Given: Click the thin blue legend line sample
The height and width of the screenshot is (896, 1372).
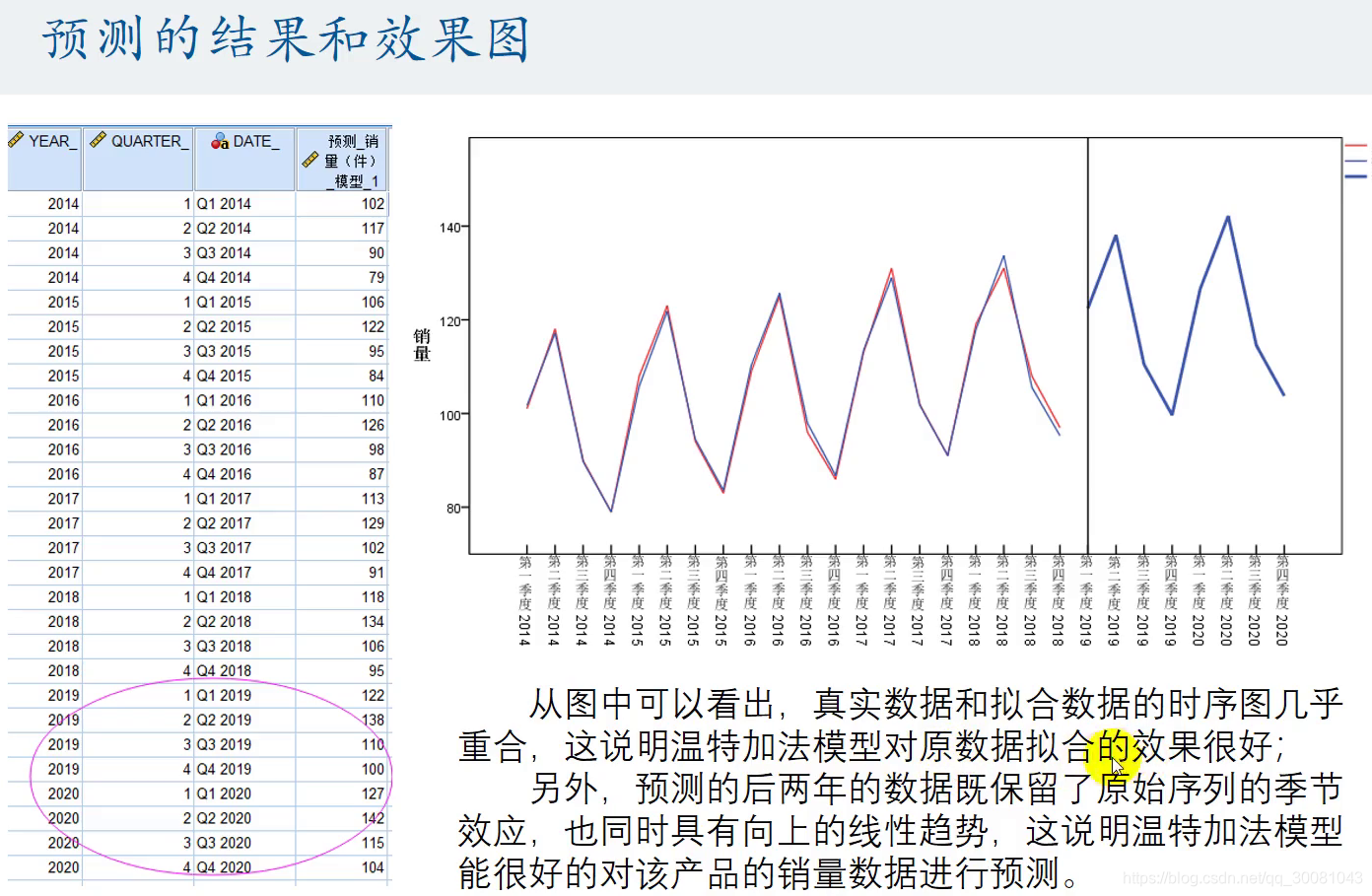Looking at the screenshot, I should pos(1355,160).
